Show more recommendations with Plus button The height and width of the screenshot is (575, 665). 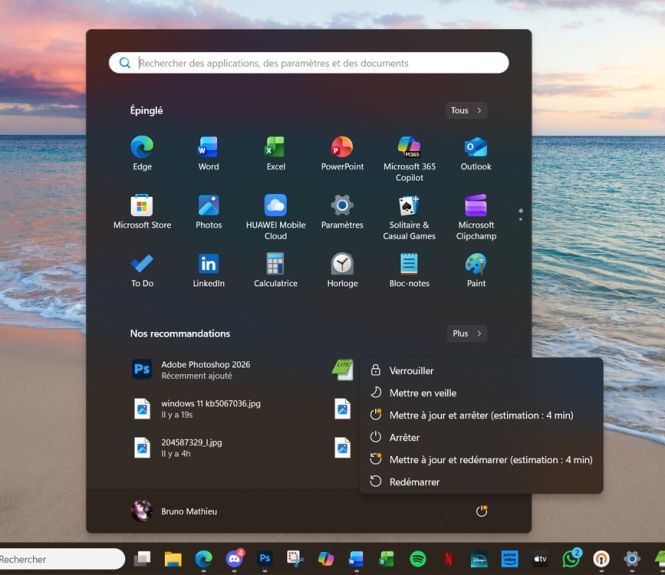coord(467,333)
